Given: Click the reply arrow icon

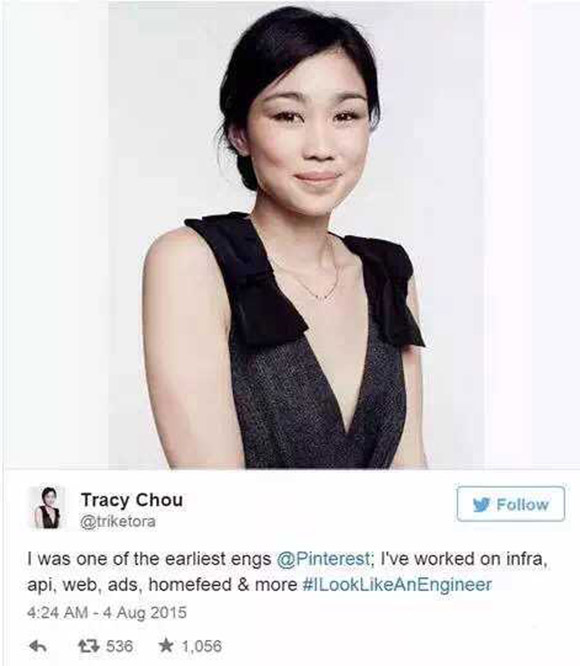Looking at the screenshot, I should pyautogui.click(x=38, y=646).
